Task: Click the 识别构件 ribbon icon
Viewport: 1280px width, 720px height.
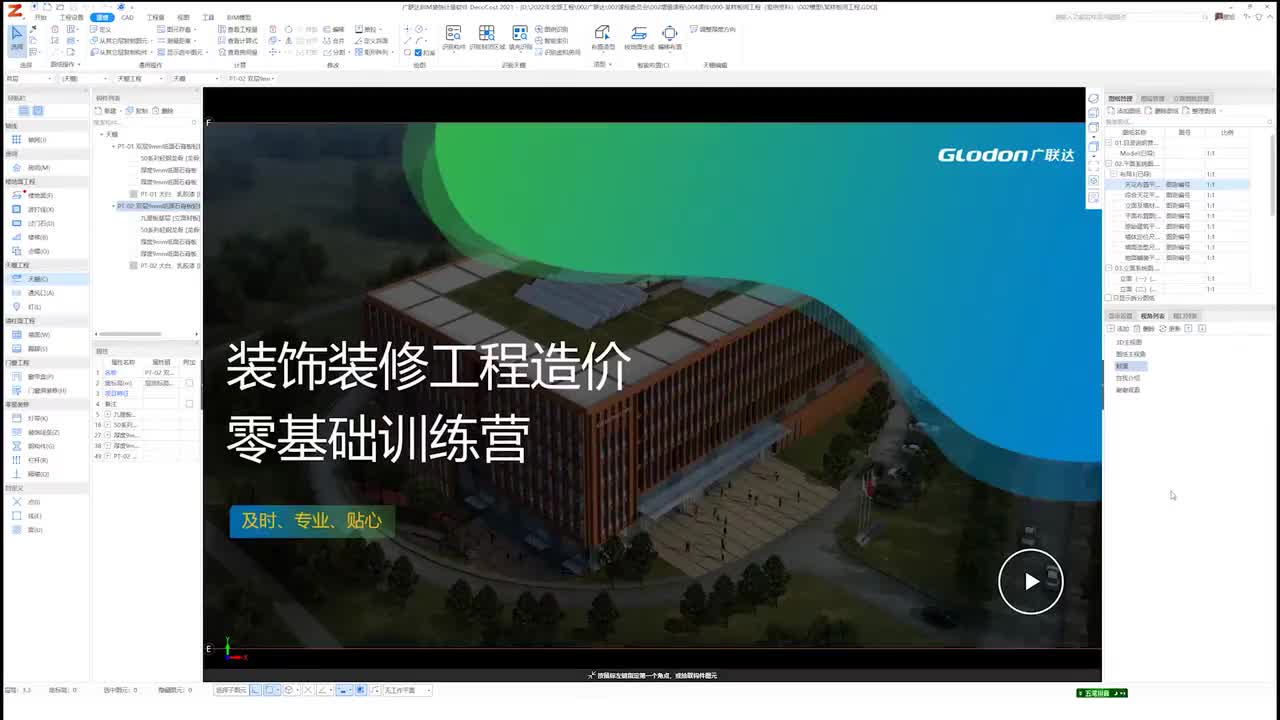Action: [453, 38]
